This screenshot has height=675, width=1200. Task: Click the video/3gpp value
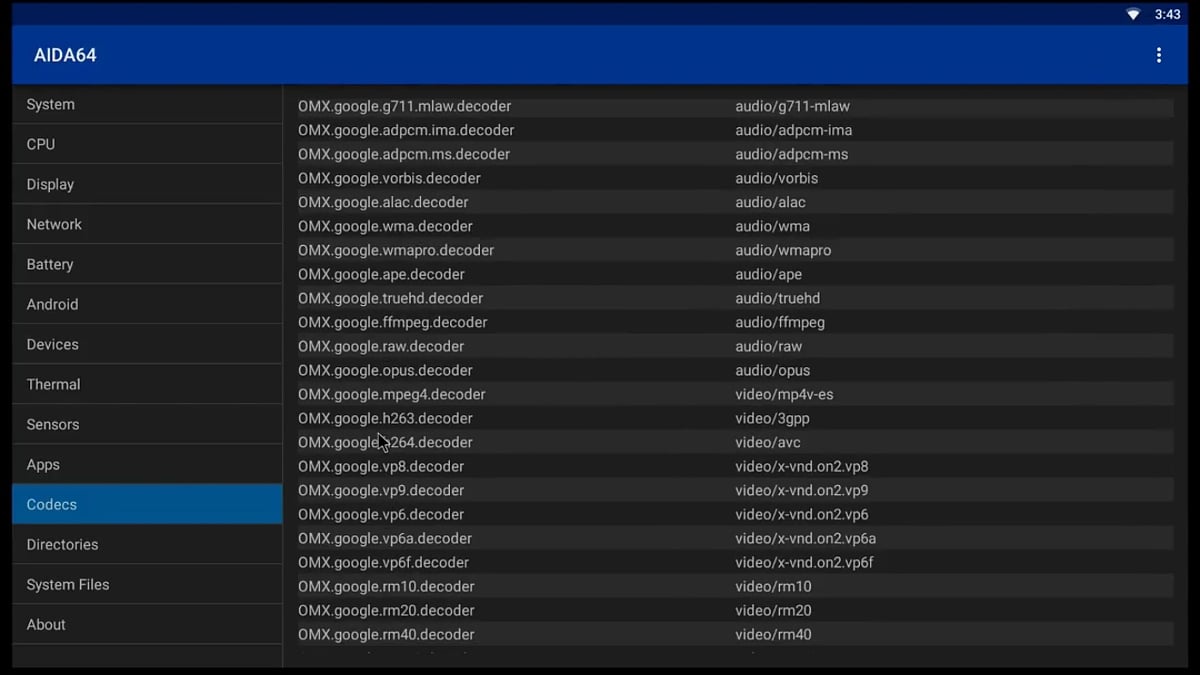(774, 418)
